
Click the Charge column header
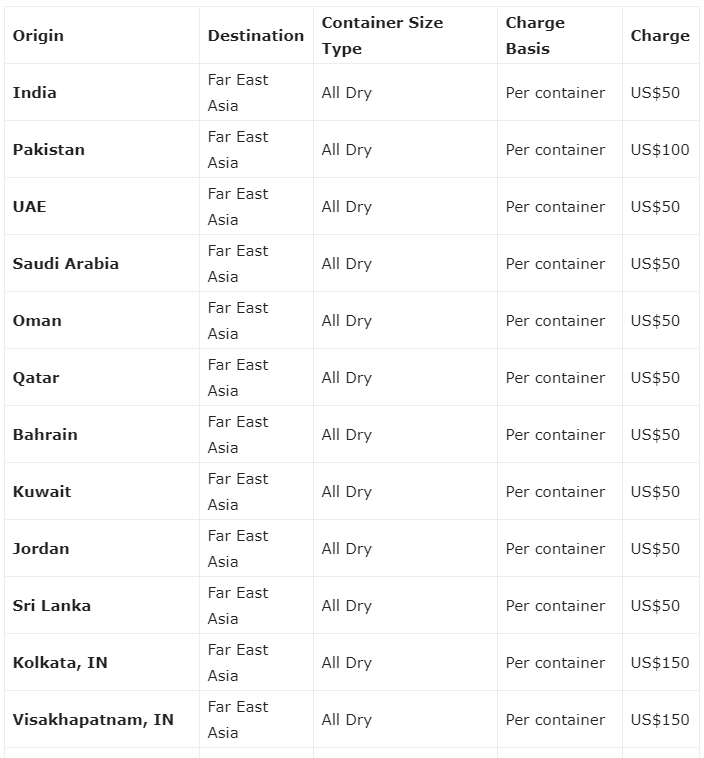point(660,36)
